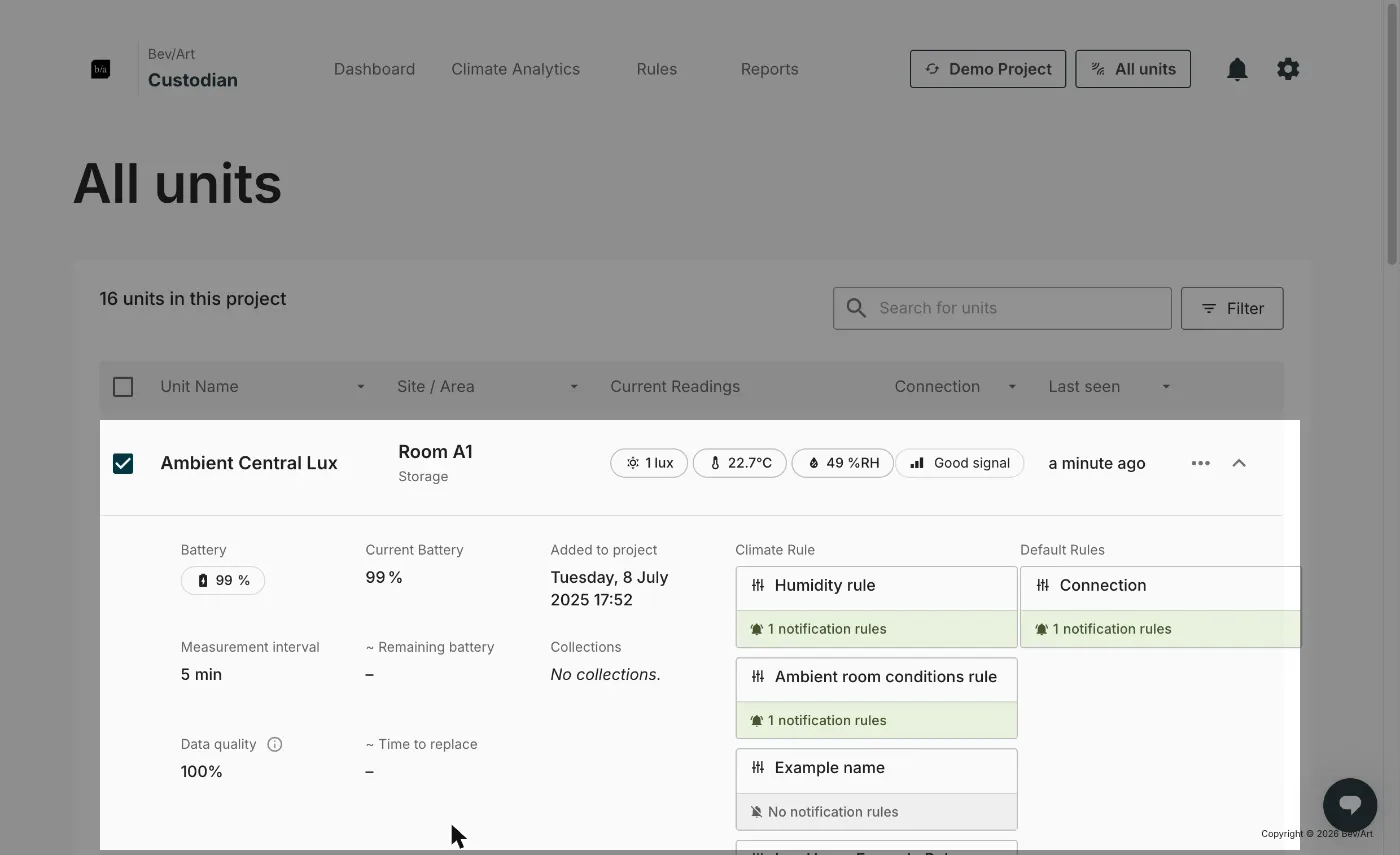Click the Data quality info icon
This screenshot has height=855, width=1400.
pyautogui.click(x=275, y=744)
